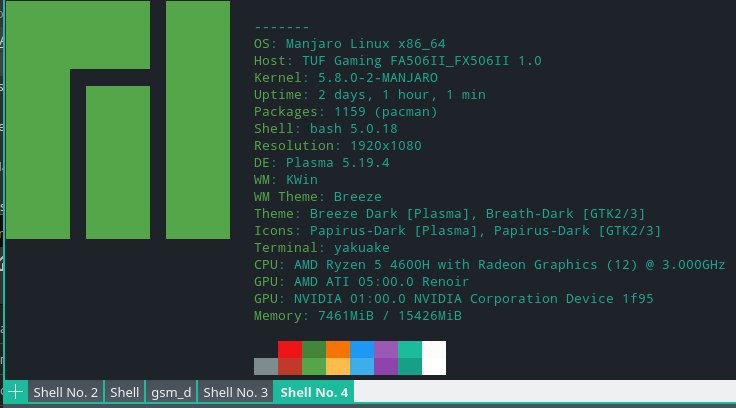Click the Terminal: yakuake line
This screenshot has height=408, width=736.
point(322,247)
